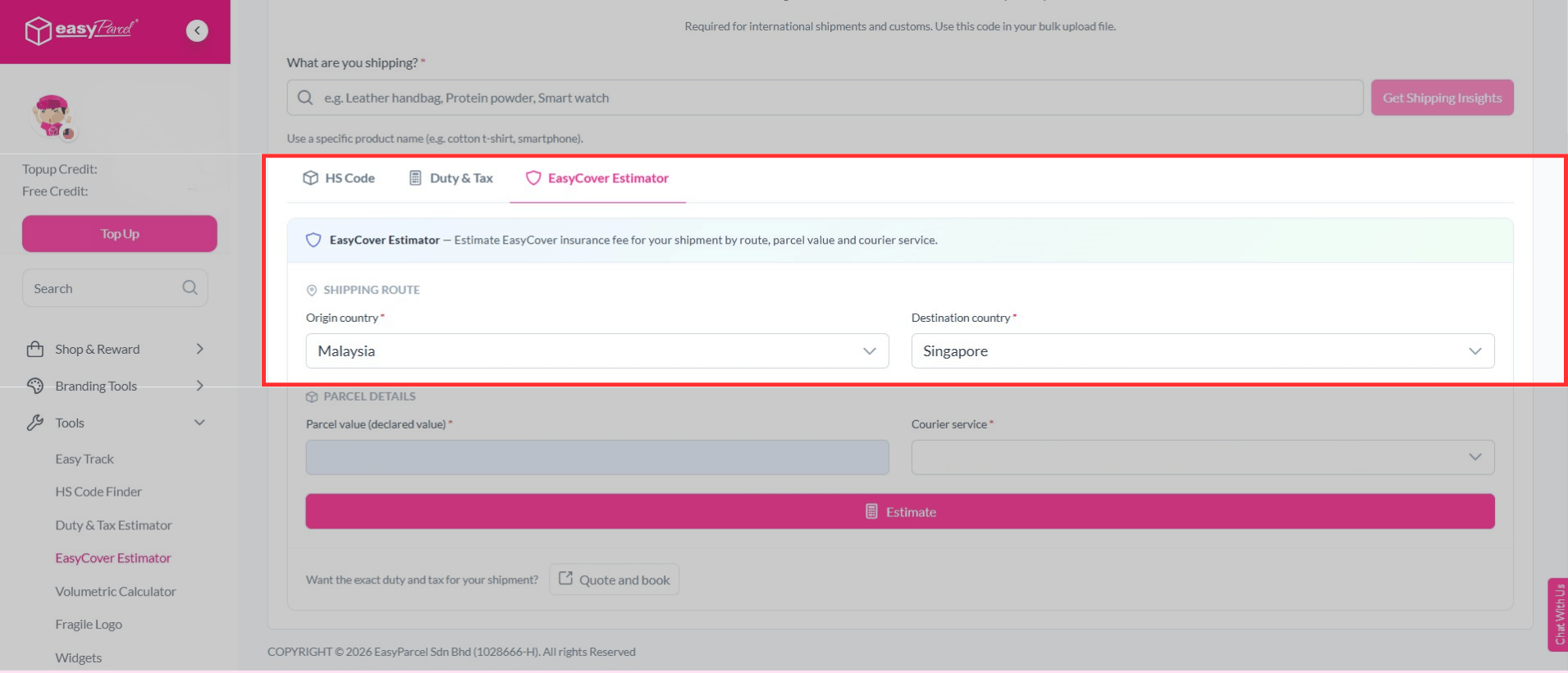
Task: Open the Chat With Us widget
Action: pos(1557,615)
